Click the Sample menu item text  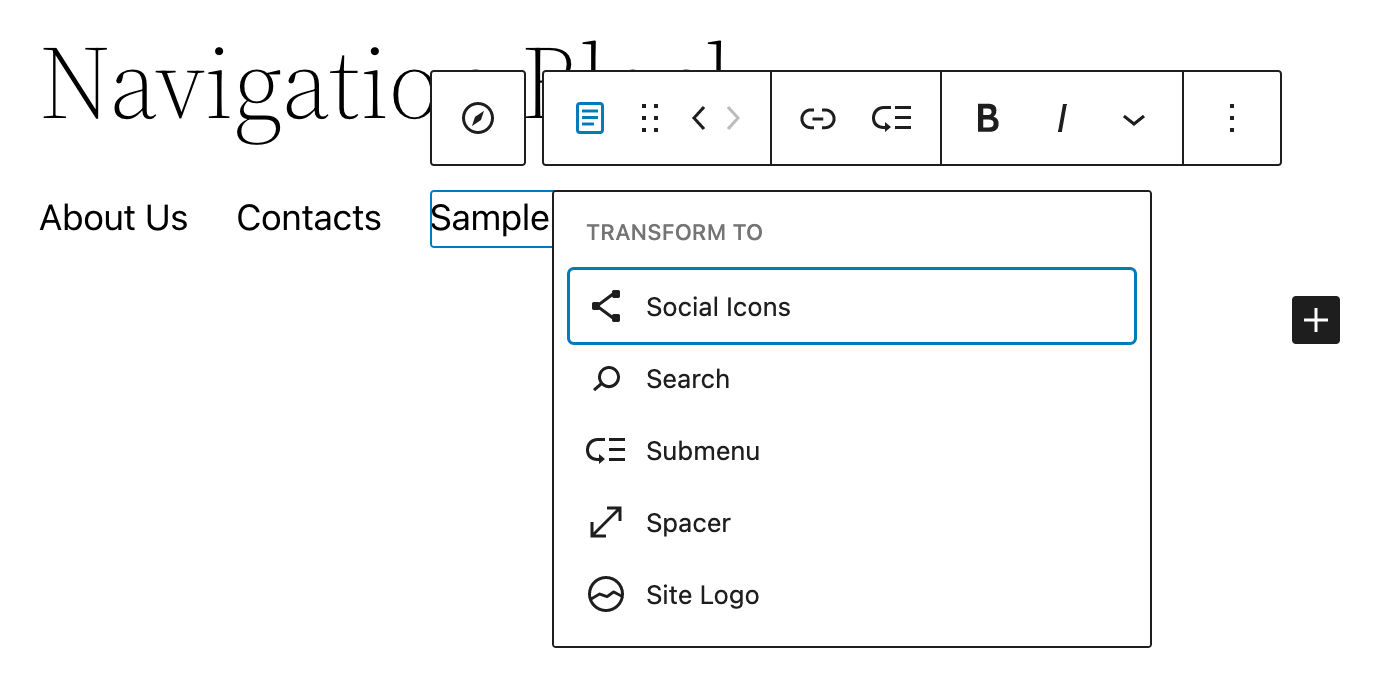tap(490, 218)
